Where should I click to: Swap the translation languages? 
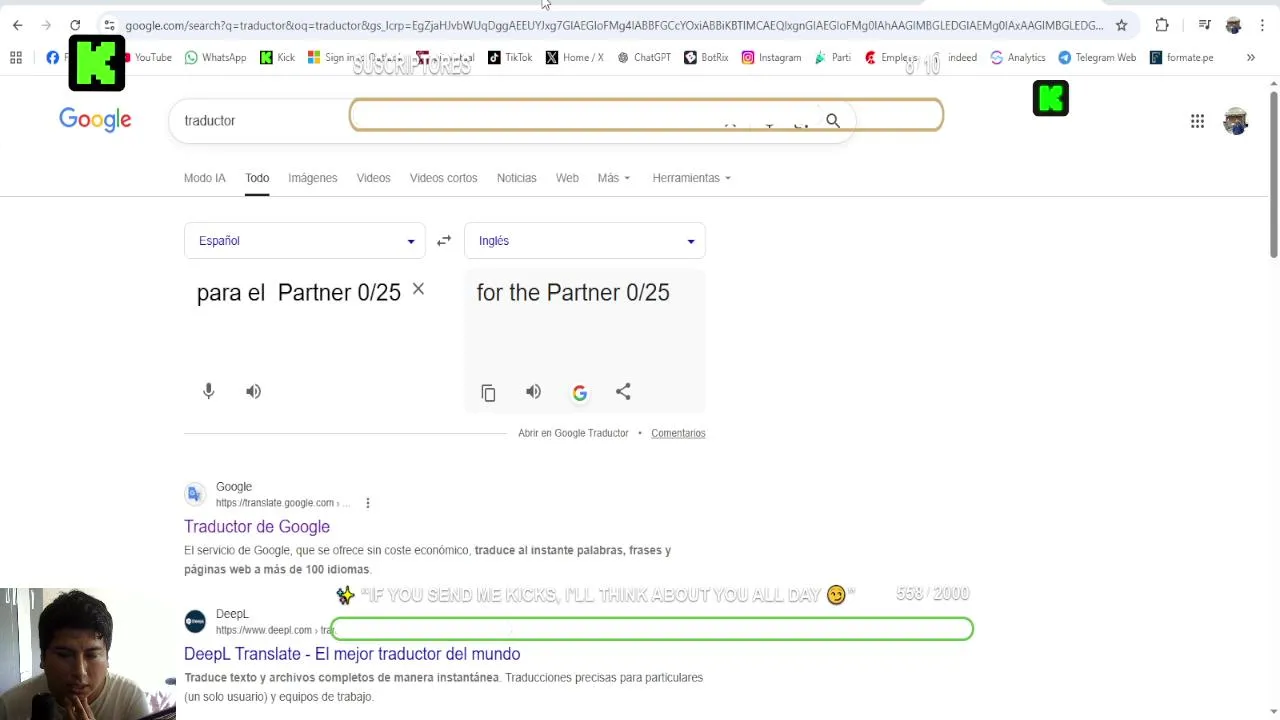(x=444, y=241)
